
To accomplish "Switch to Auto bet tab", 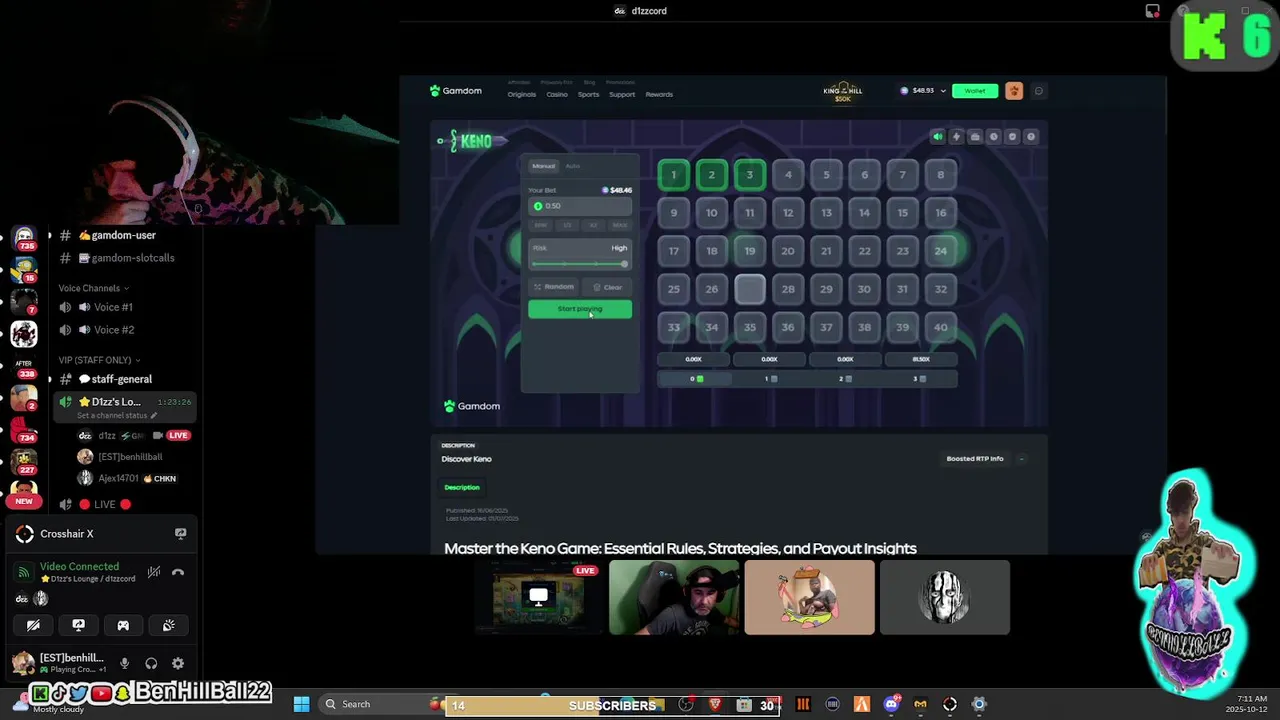I will (572, 166).
